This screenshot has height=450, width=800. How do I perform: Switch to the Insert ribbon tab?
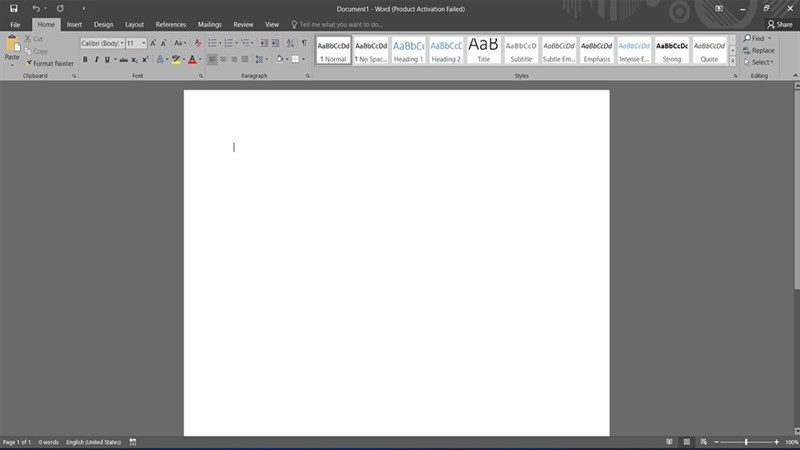74,24
